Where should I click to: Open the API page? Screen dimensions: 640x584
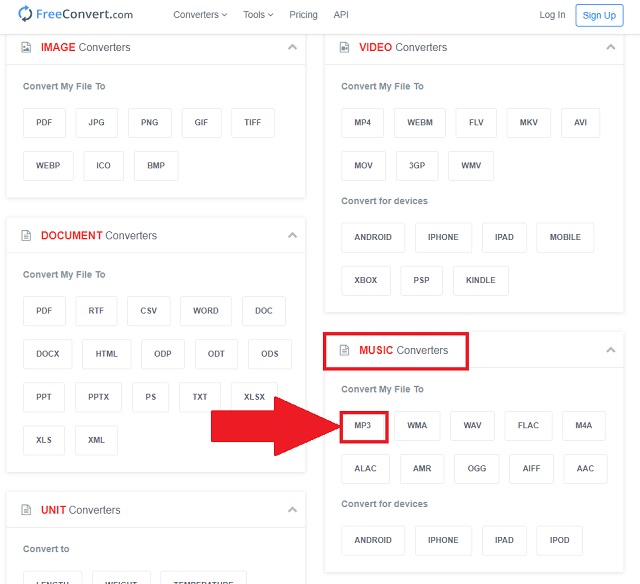(x=341, y=15)
